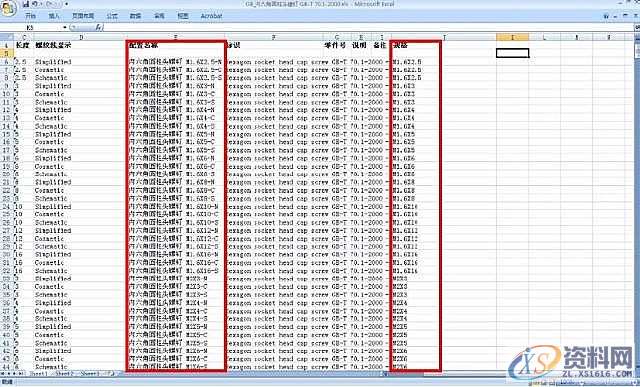
Task: Click the M1.6X3-N configuration cell in row 9
Action: pos(176,86)
